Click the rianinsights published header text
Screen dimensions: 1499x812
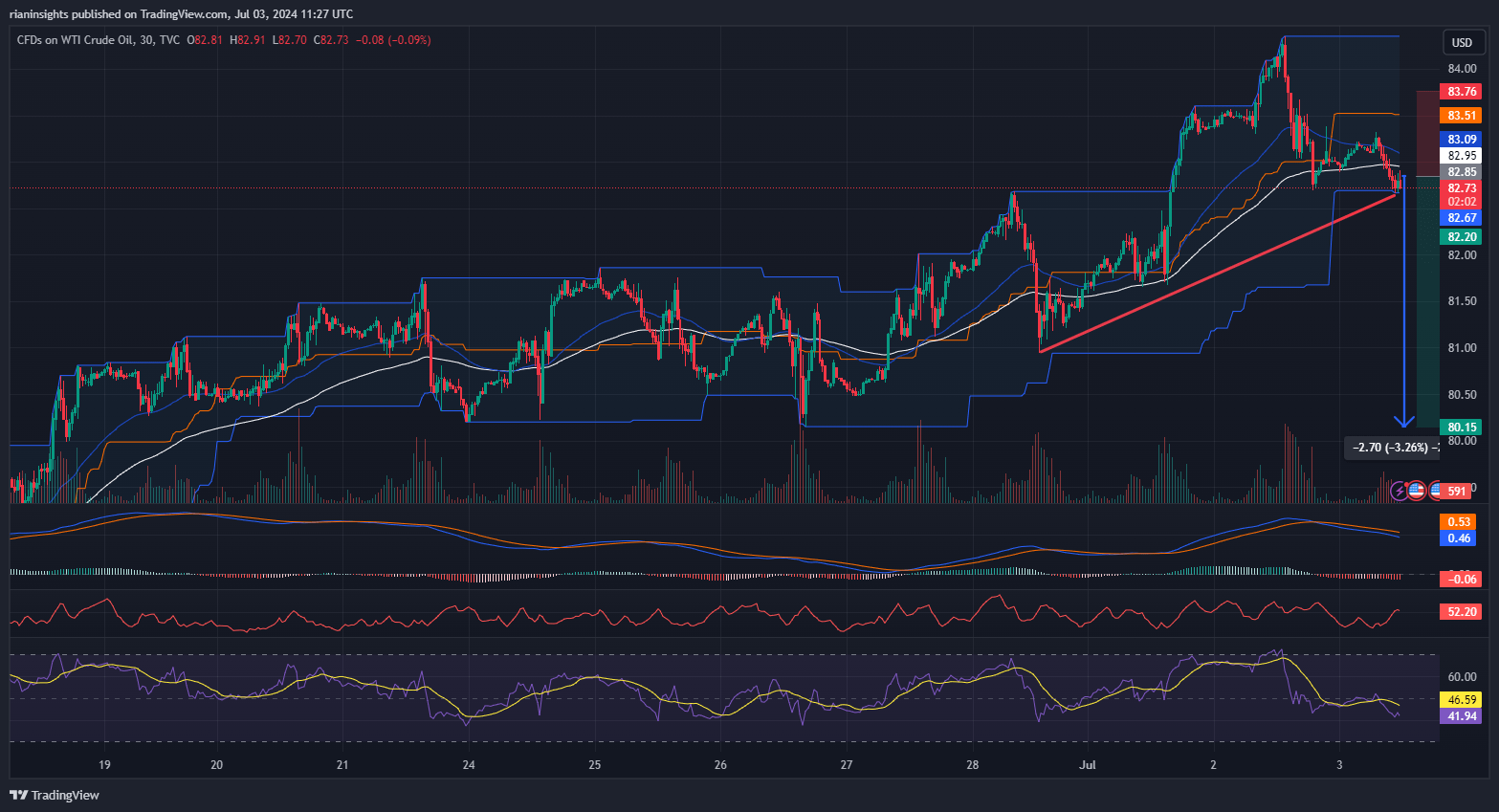(181, 13)
